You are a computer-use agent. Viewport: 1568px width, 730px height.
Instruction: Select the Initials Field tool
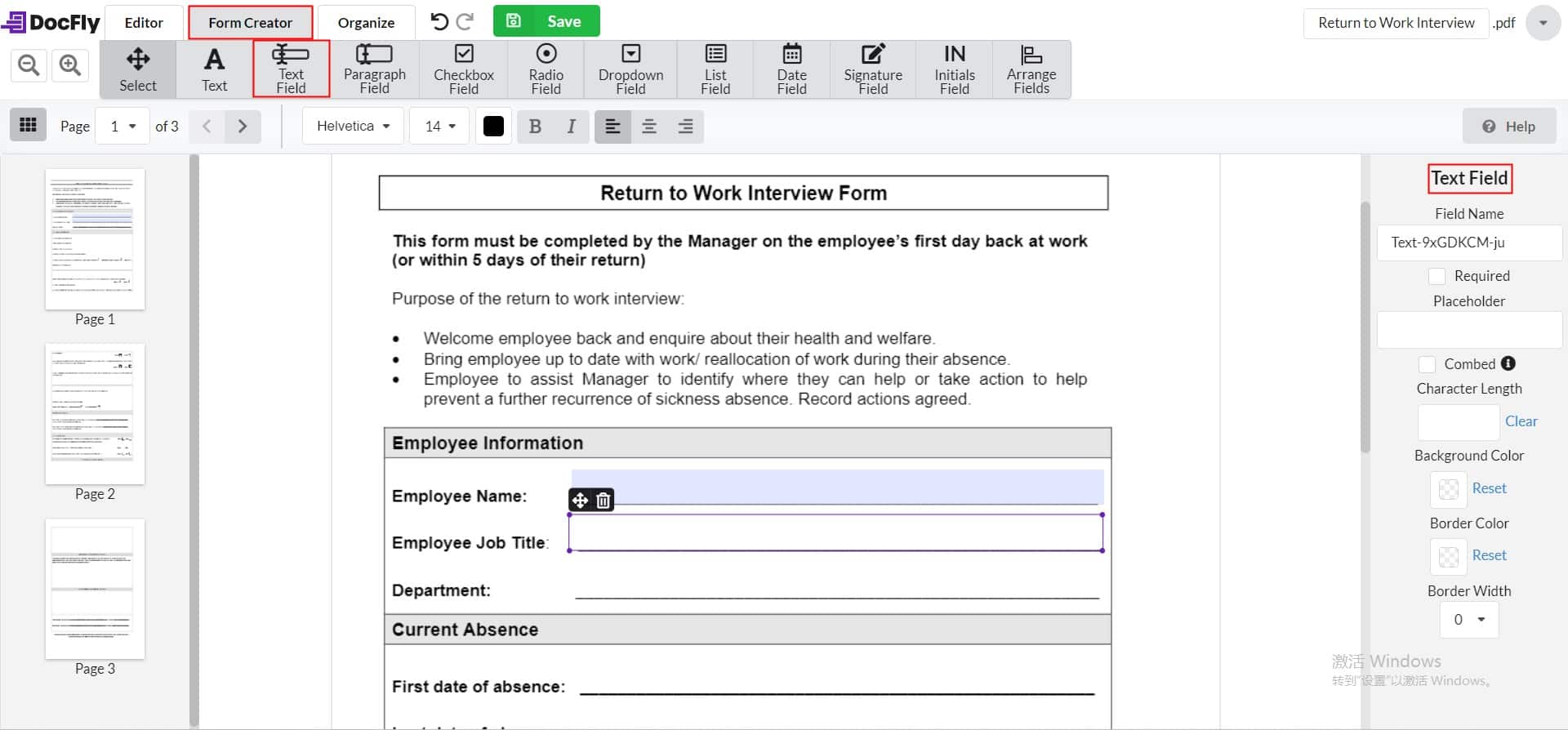[954, 69]
